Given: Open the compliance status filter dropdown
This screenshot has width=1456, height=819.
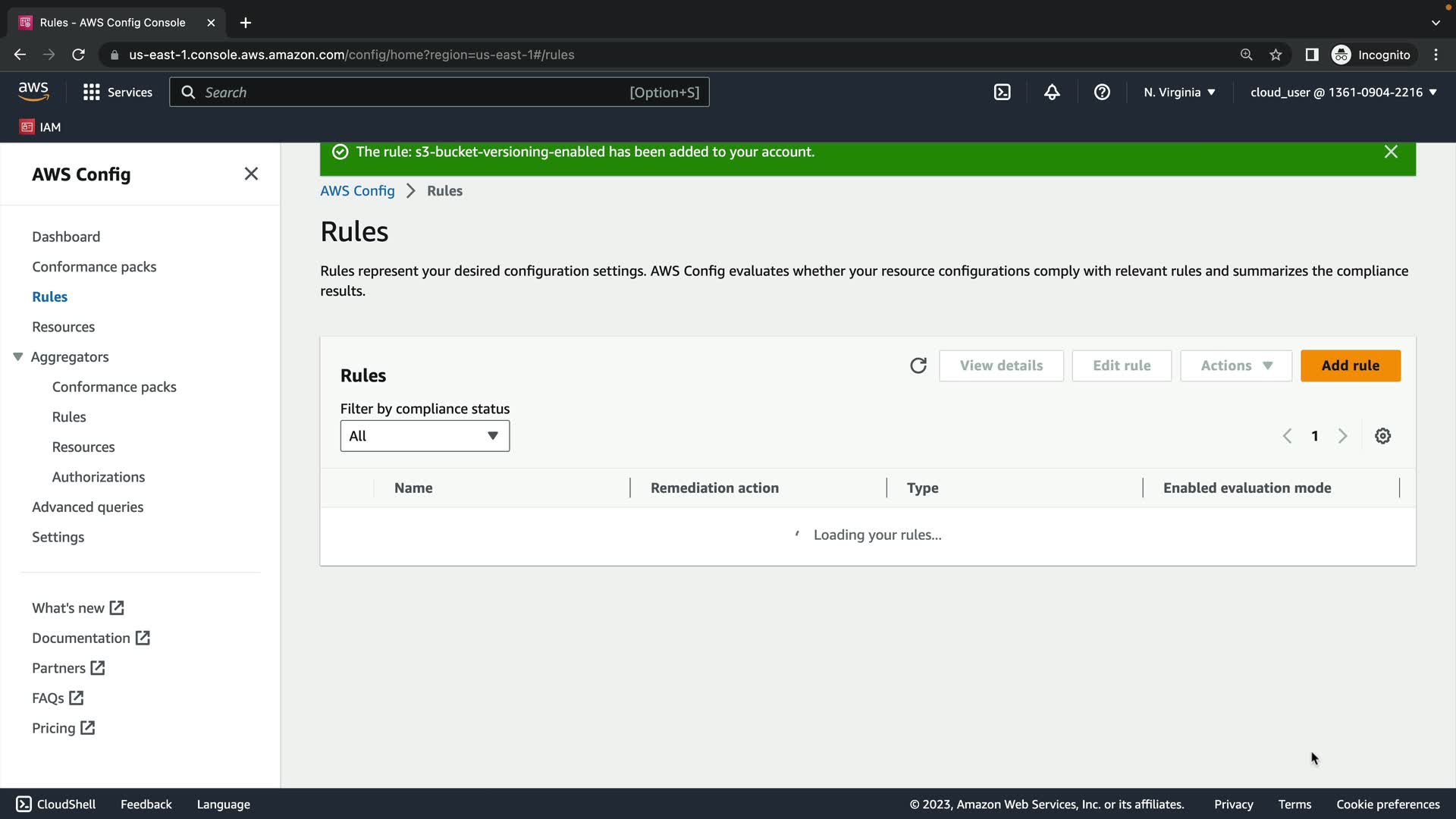Looking at the screenshot, I should pyautogui.click(x=425, y=436).
